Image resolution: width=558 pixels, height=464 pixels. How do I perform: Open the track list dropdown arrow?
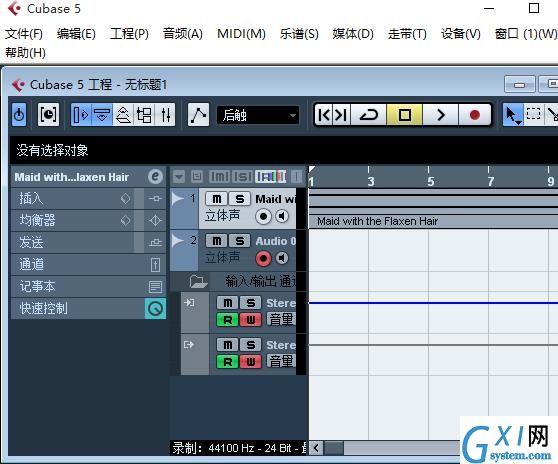pyautogui.click(x=179, y=176)
